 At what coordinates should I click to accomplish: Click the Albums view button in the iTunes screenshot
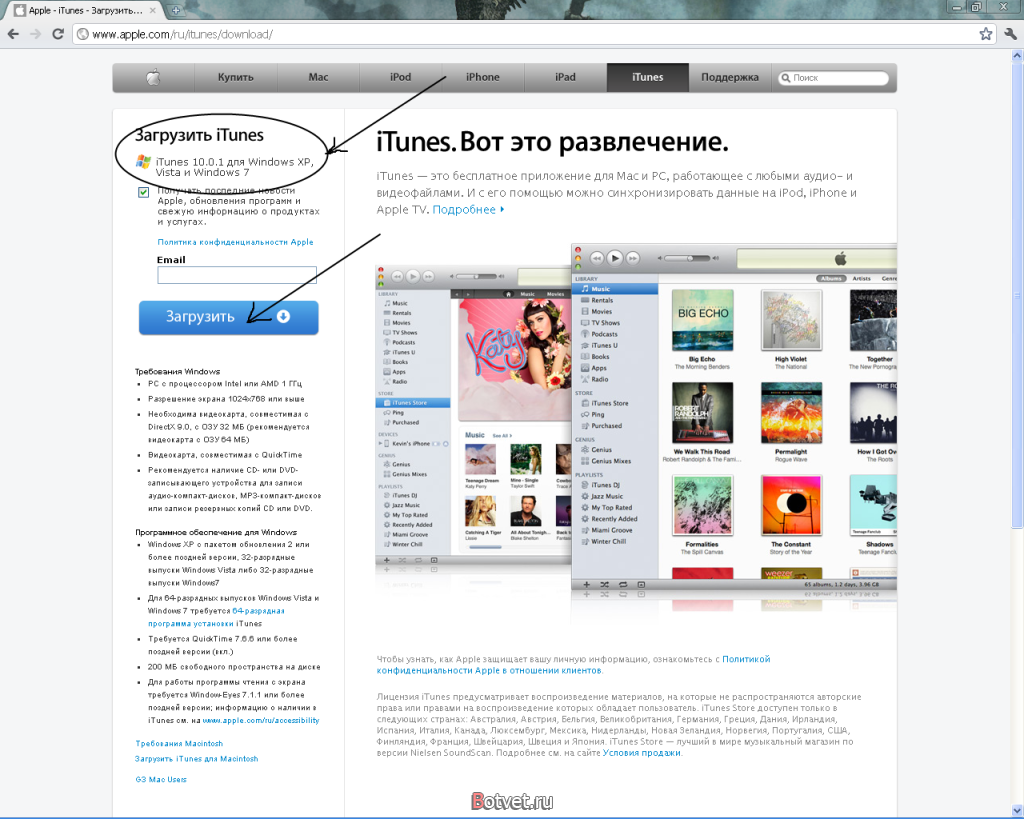831,278
